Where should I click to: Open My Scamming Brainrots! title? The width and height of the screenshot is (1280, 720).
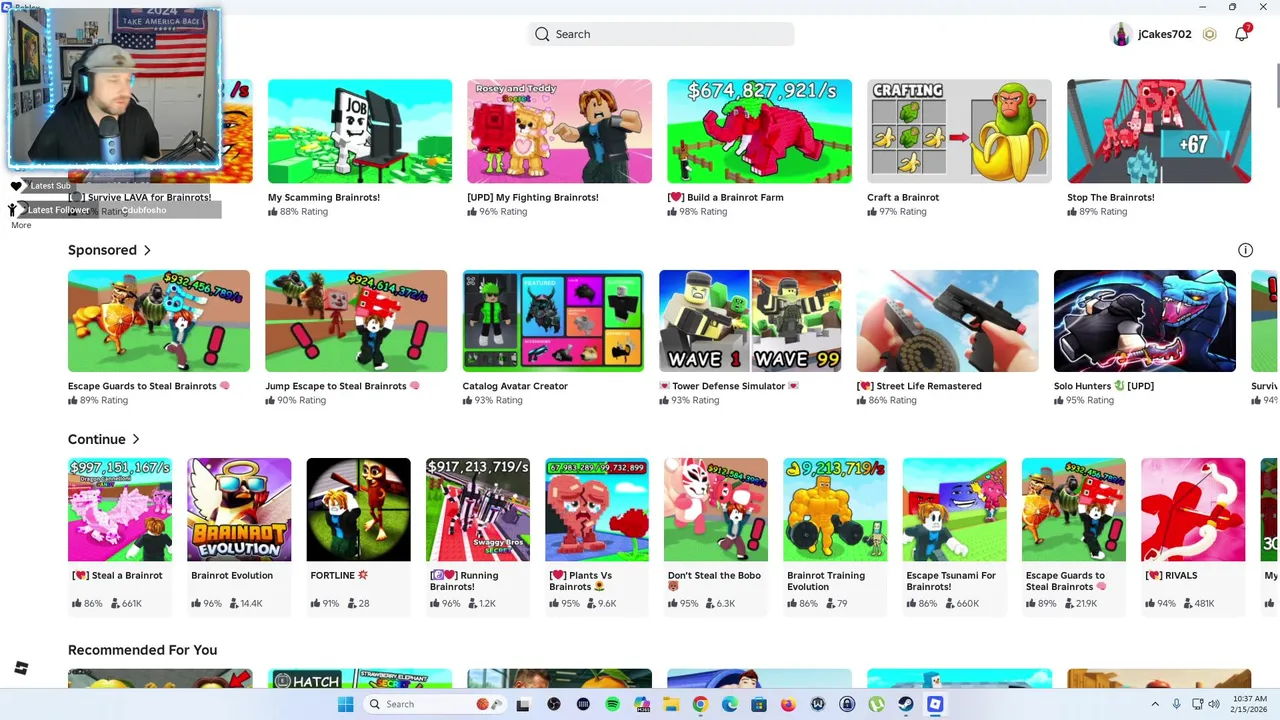tap(324, 197)
